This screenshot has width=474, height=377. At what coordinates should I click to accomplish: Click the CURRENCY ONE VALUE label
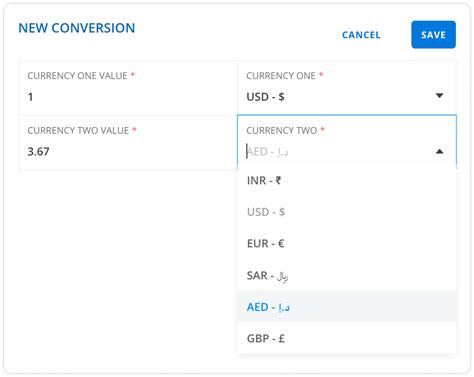tap(77, 76)
